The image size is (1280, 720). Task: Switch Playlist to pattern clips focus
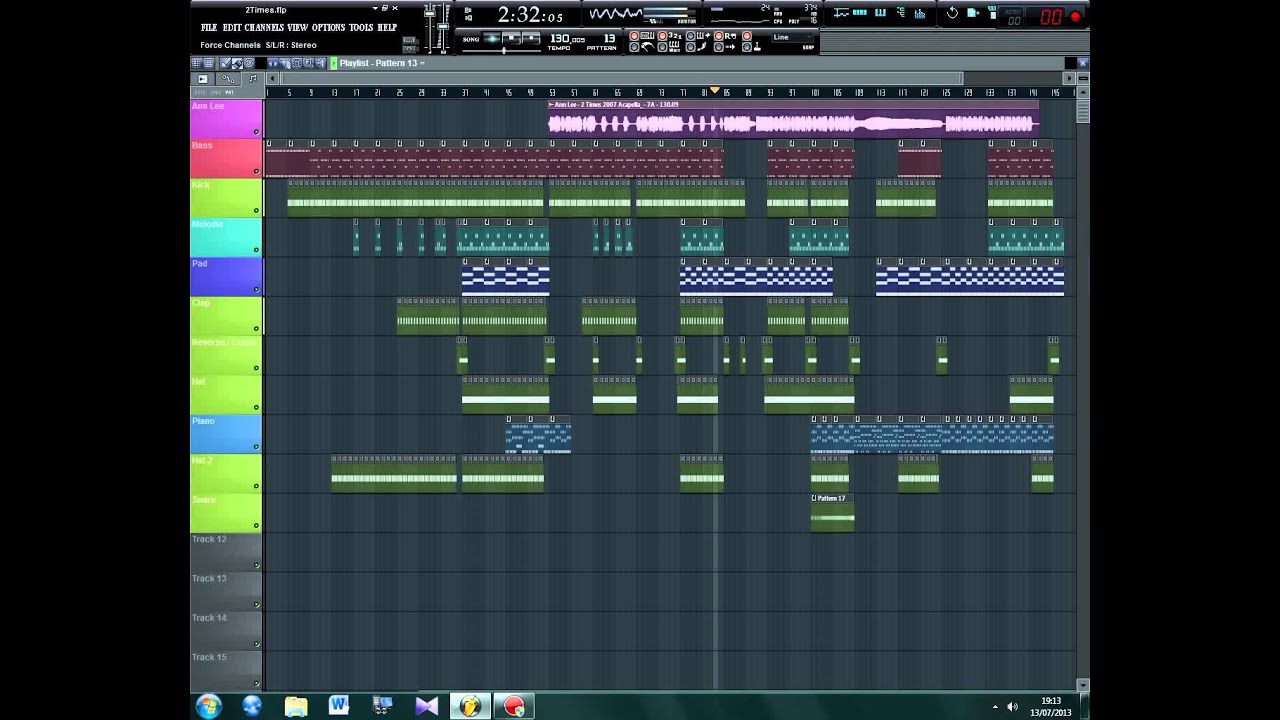(x=254, y=78)
